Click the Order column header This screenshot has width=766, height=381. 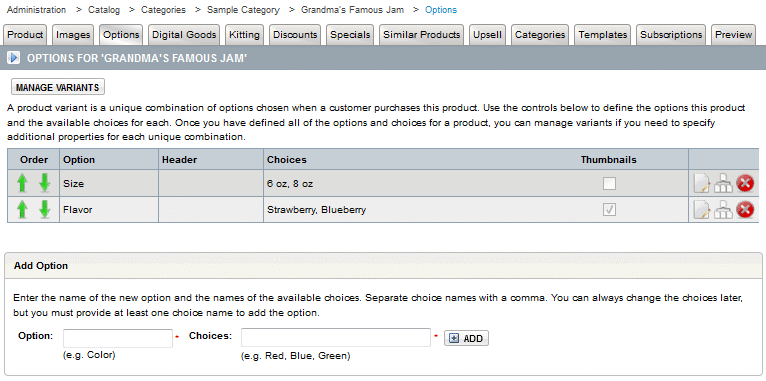coord(34,160)
